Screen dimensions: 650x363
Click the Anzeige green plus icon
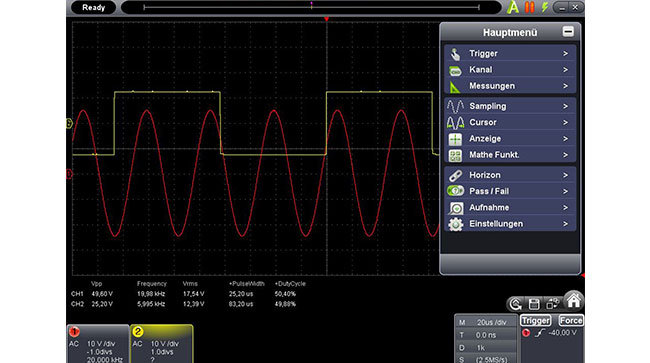(x=455, y=139)
